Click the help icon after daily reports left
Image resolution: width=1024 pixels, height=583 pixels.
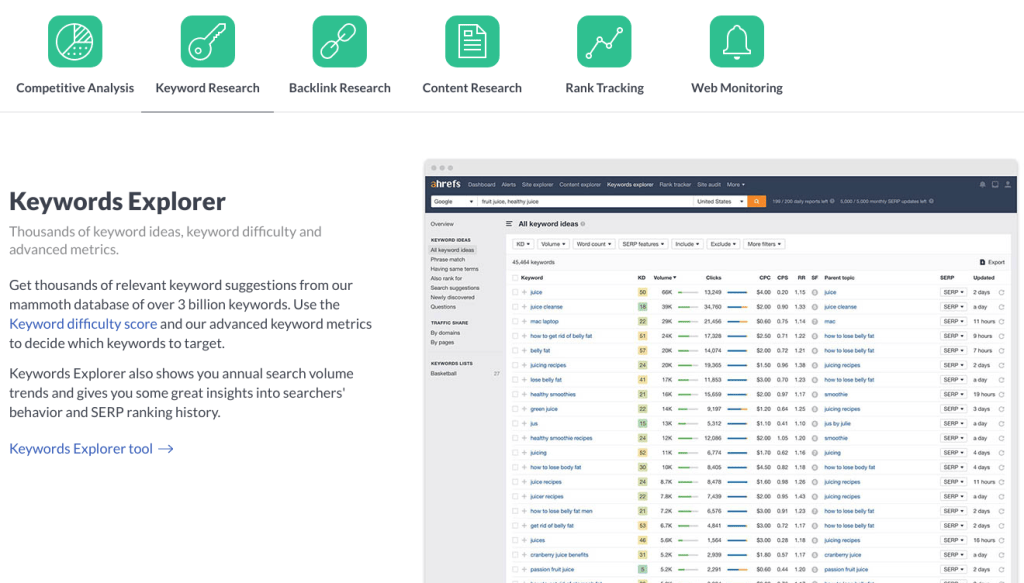832,202
